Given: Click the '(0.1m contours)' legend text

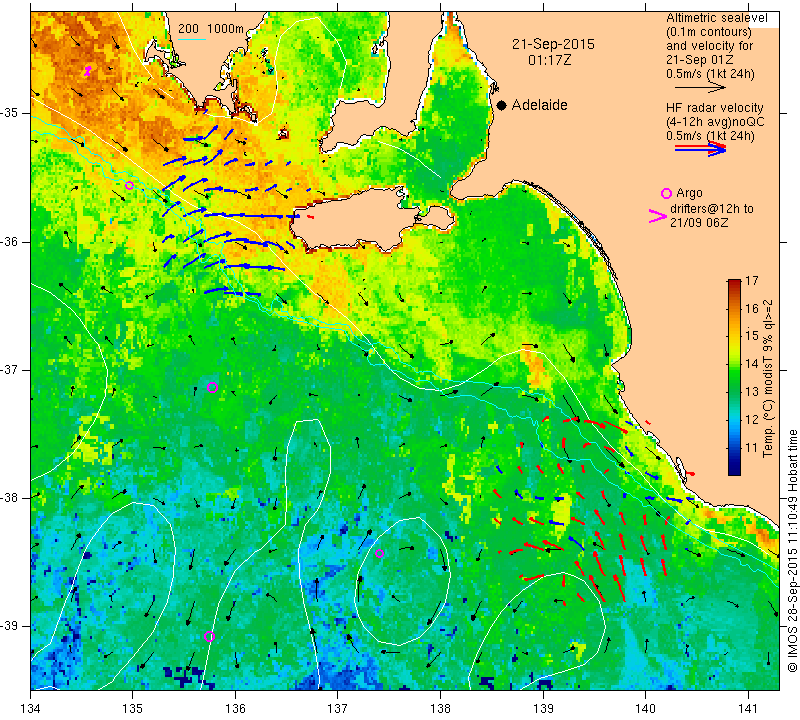Looking at the screenshot, I should pos(709,32).
